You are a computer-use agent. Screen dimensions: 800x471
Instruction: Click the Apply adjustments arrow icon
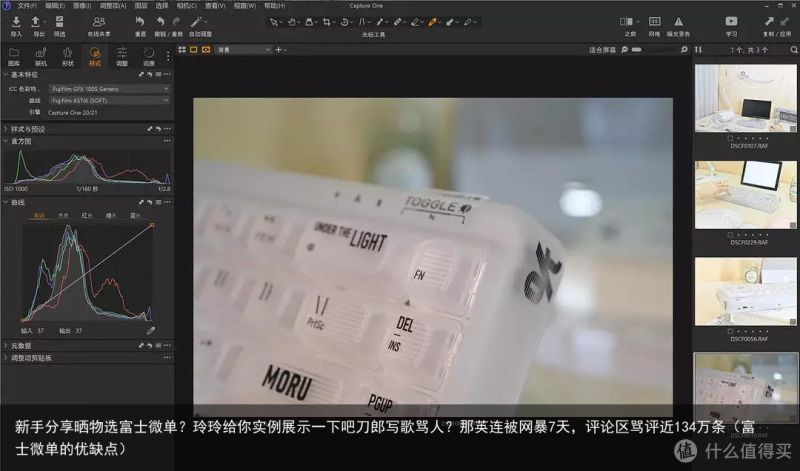785,21
